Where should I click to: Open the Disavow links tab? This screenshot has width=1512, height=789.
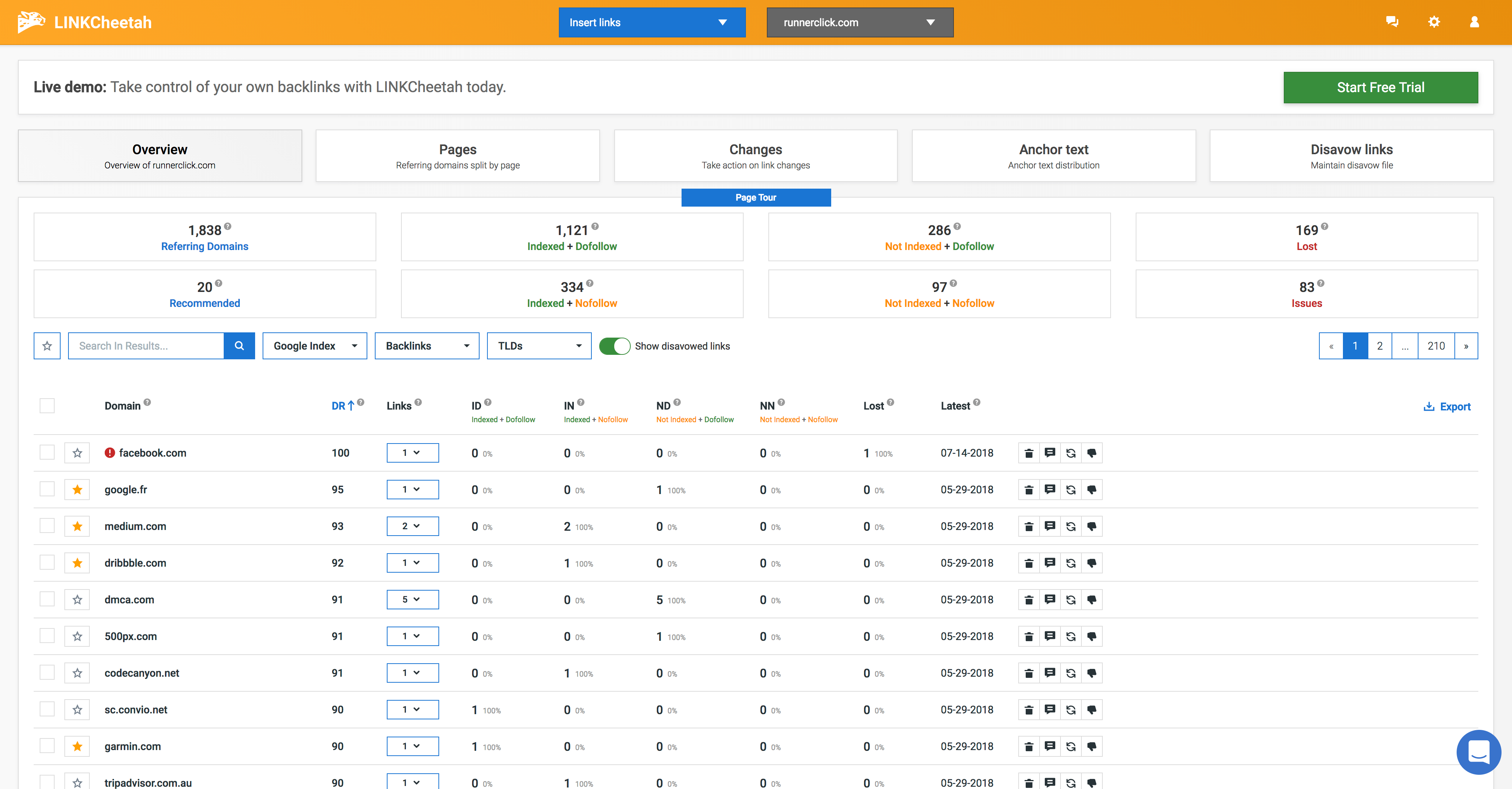point(1351,156)
